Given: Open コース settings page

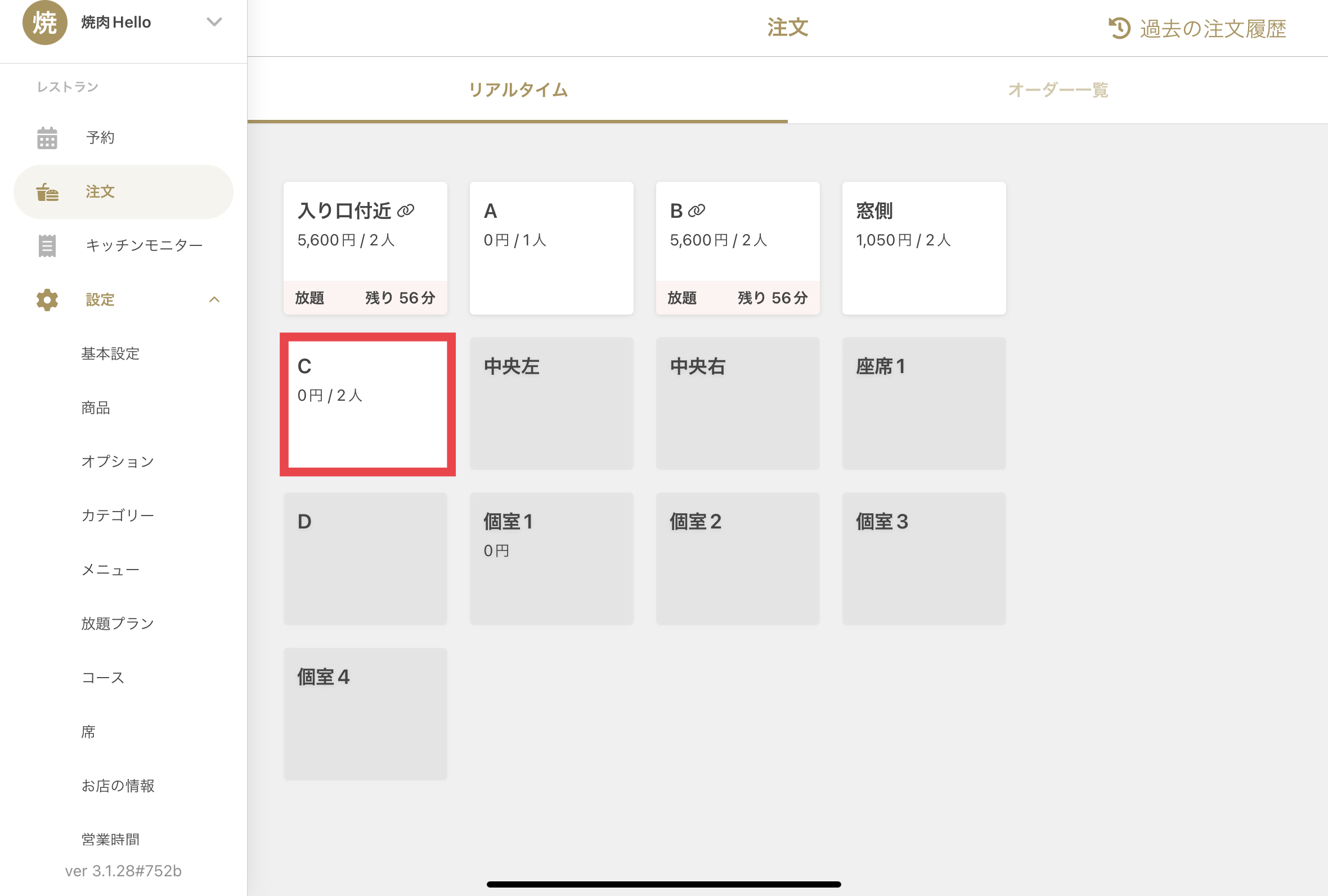Looking at the screenshot, I should (103, 678).
